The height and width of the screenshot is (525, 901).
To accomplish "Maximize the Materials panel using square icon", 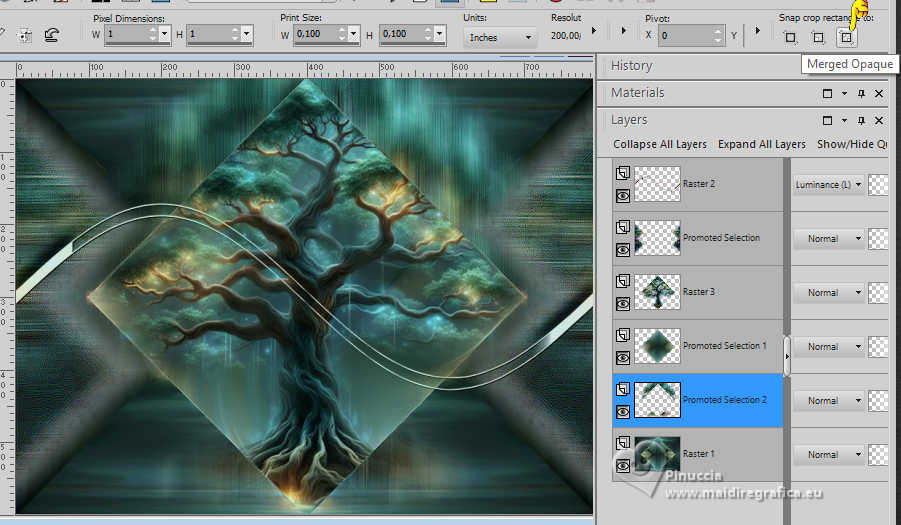I will point(827,93).
